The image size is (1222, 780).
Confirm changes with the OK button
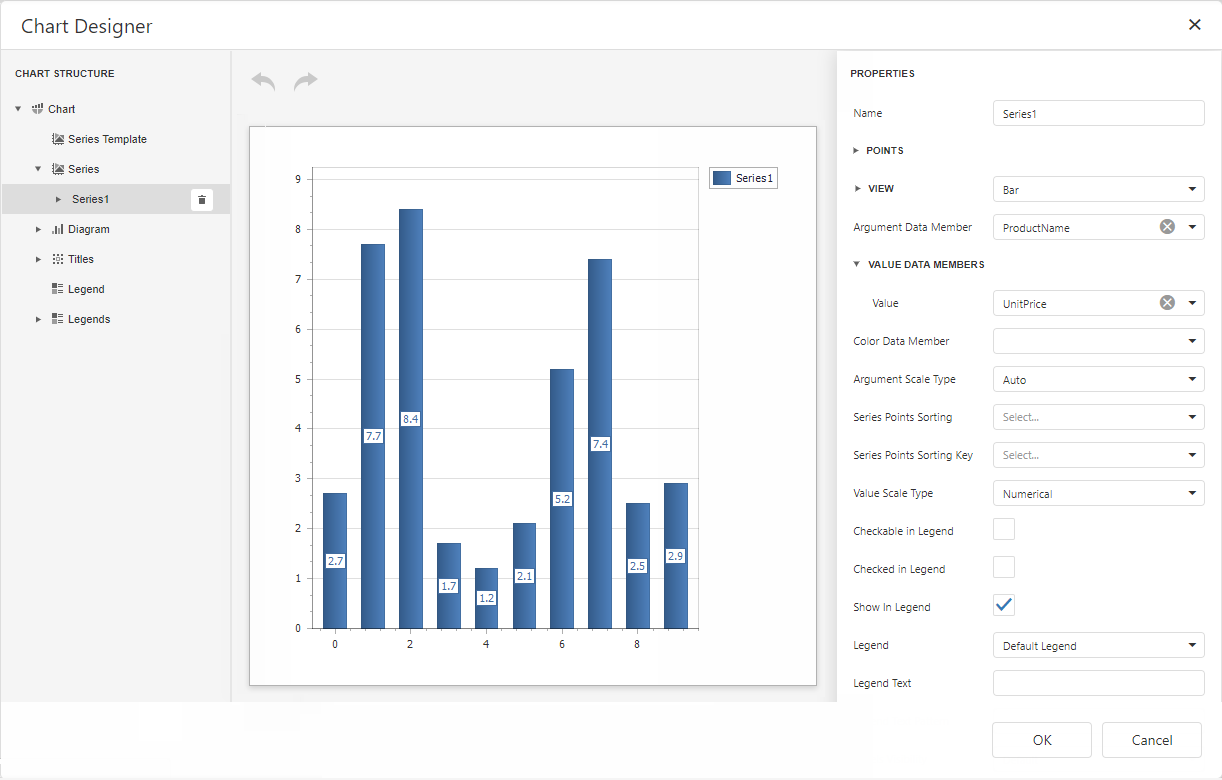pyautogui.click(x=1041, y=740)
